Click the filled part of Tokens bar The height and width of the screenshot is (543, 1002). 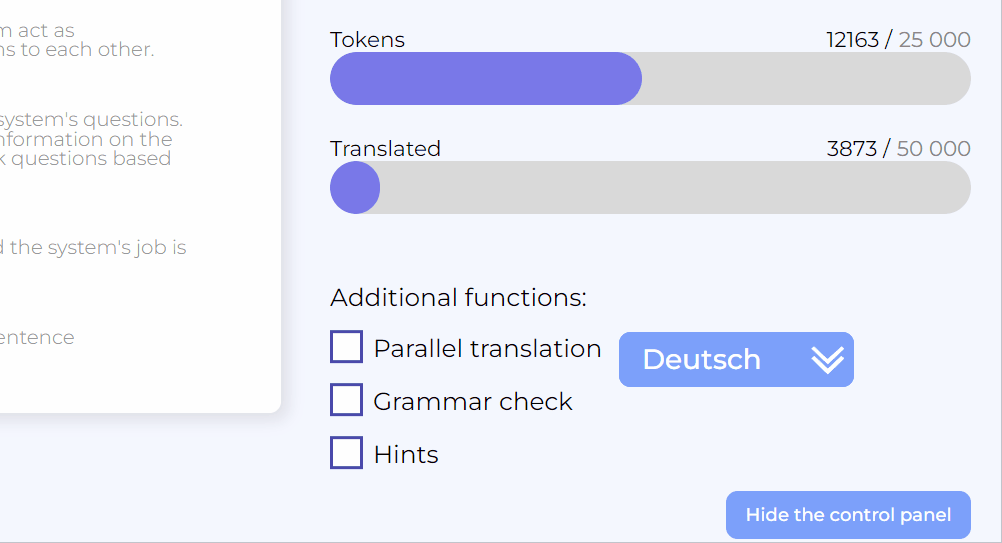coord(485,79)
